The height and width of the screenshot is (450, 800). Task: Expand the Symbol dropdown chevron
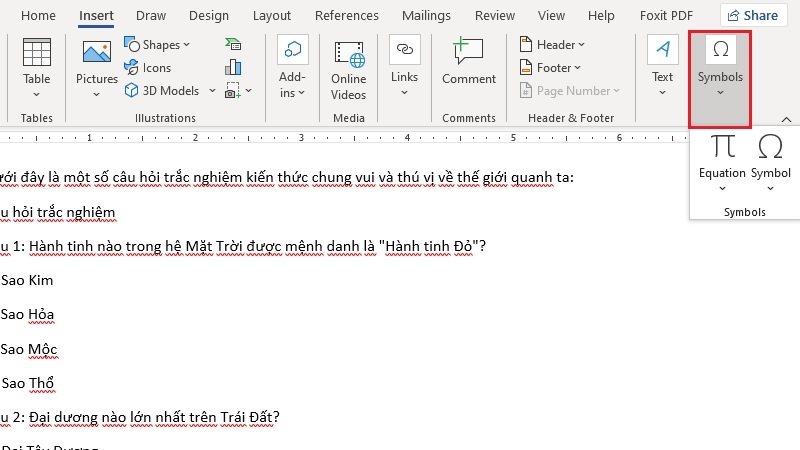click(x=770, y=189)
